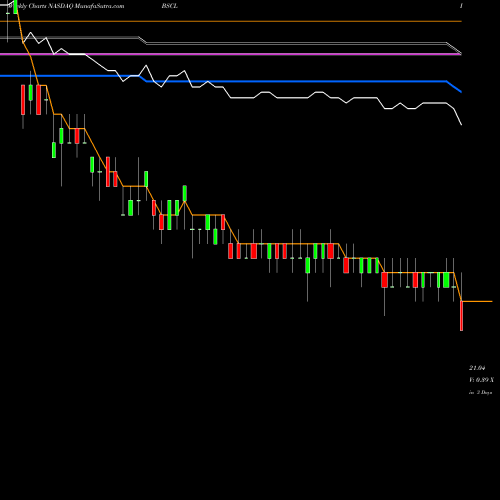This screenshot has width=500, height=500.
Task: Click the 21.04 price value
Action: pyautogui.click(x=477, y=368)
